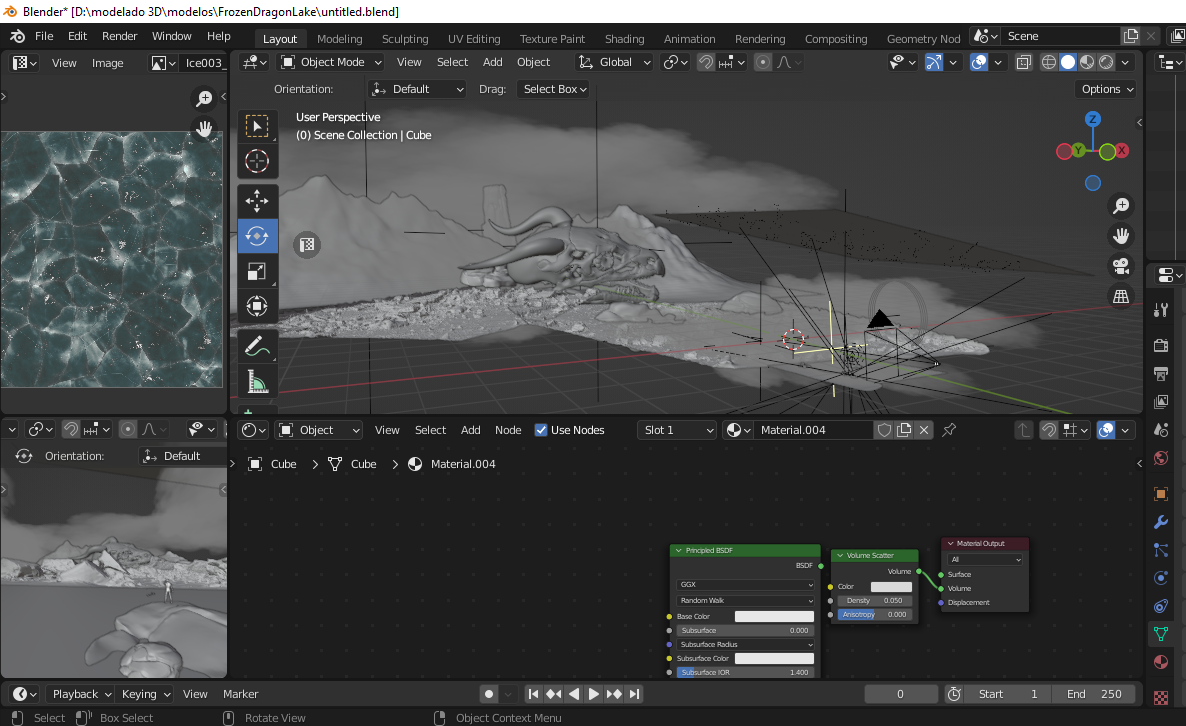Switch to the Shading workspace tab
Viewport: 1186px width, 726px height.
pyautogui.click(x=624, y=39)
